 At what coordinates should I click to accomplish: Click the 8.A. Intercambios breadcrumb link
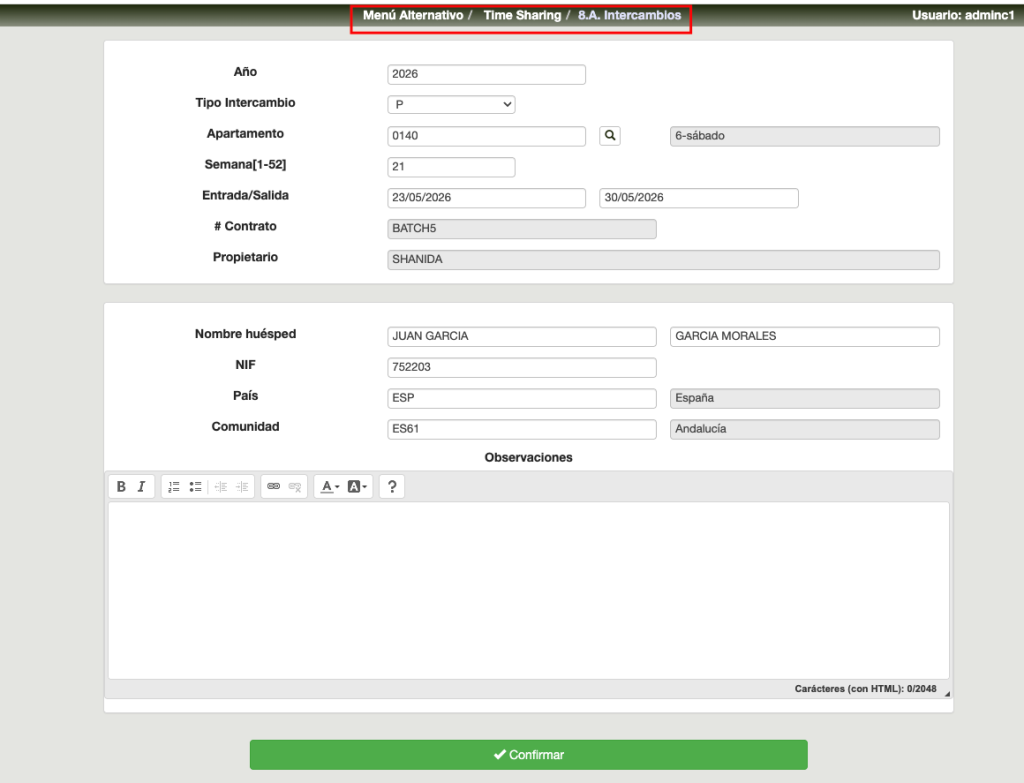pyautogui.click(x=629, y=16)
